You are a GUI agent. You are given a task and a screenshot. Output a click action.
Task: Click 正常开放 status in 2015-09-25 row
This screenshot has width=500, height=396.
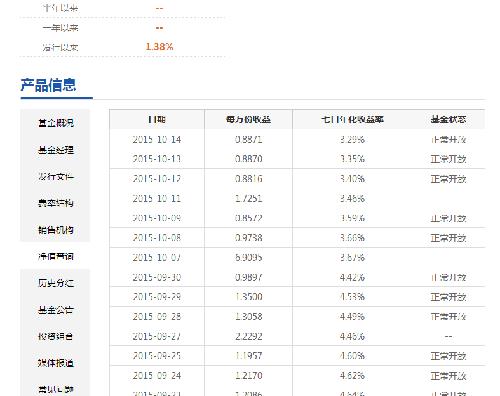[448, 356]
